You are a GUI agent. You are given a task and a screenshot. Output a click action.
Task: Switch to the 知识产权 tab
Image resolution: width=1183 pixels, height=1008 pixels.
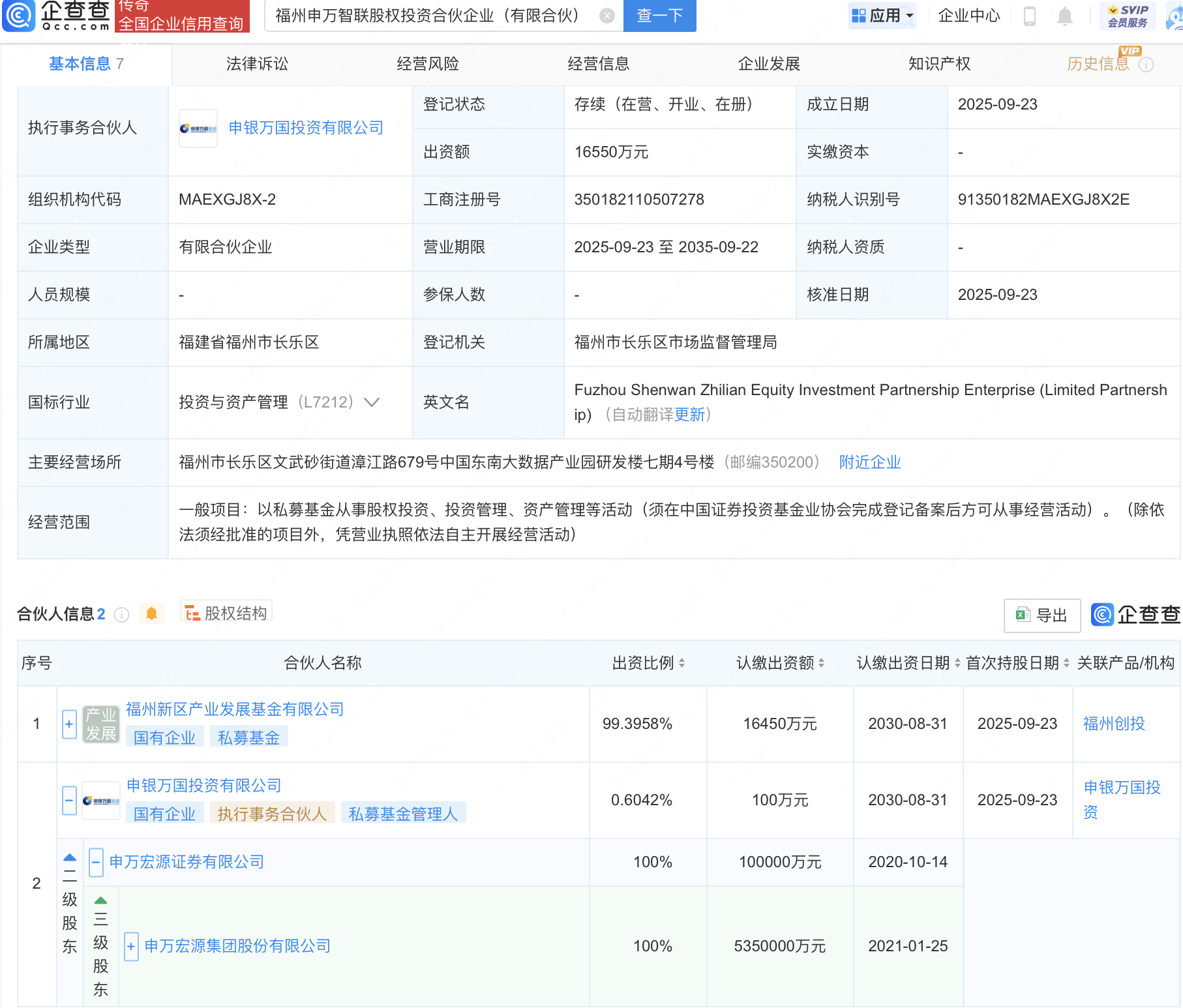939,64
